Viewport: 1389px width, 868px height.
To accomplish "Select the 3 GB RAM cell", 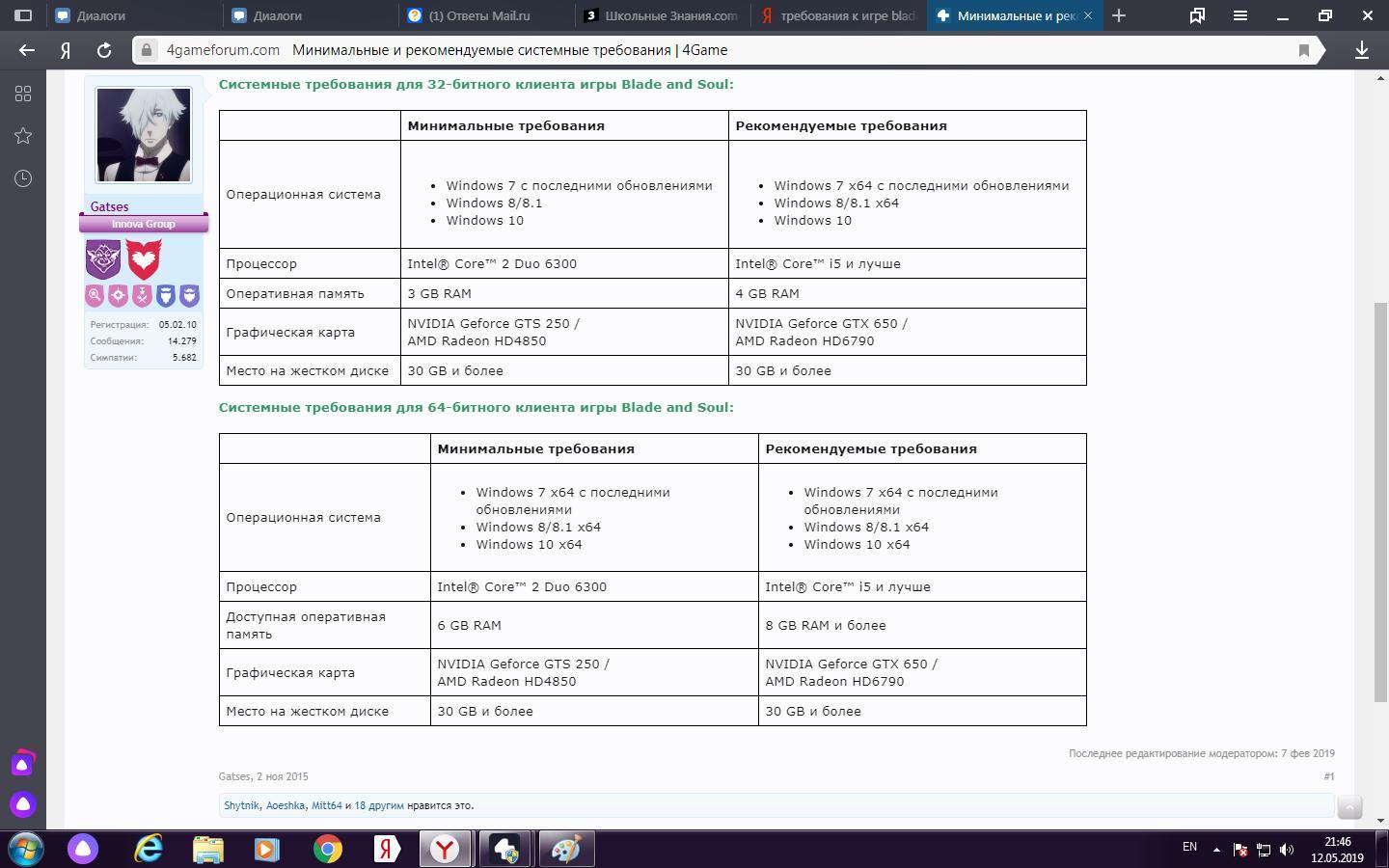I will pyautogui.click(x=564, y=293).
